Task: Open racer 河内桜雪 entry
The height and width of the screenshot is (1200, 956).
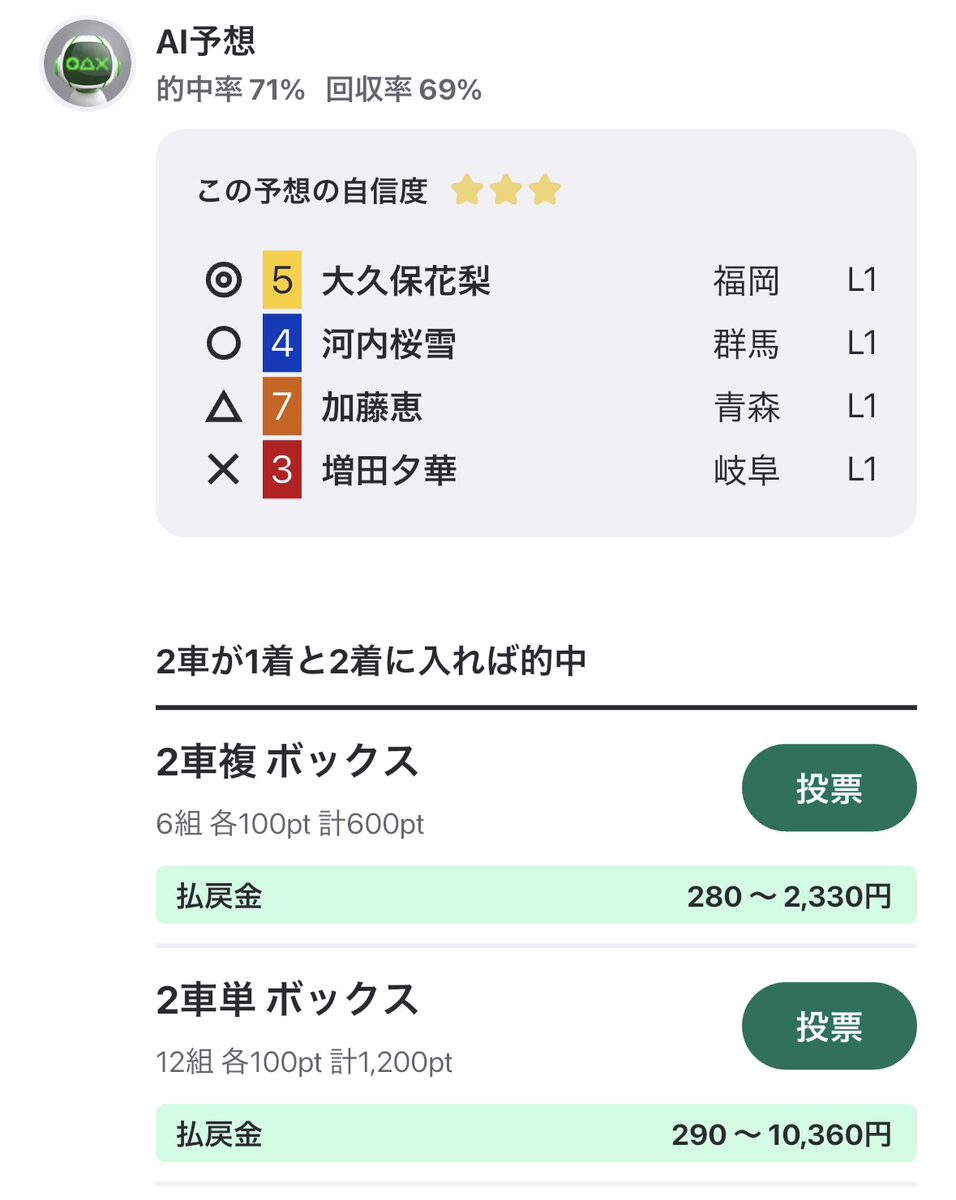Action: coord(389,344)
